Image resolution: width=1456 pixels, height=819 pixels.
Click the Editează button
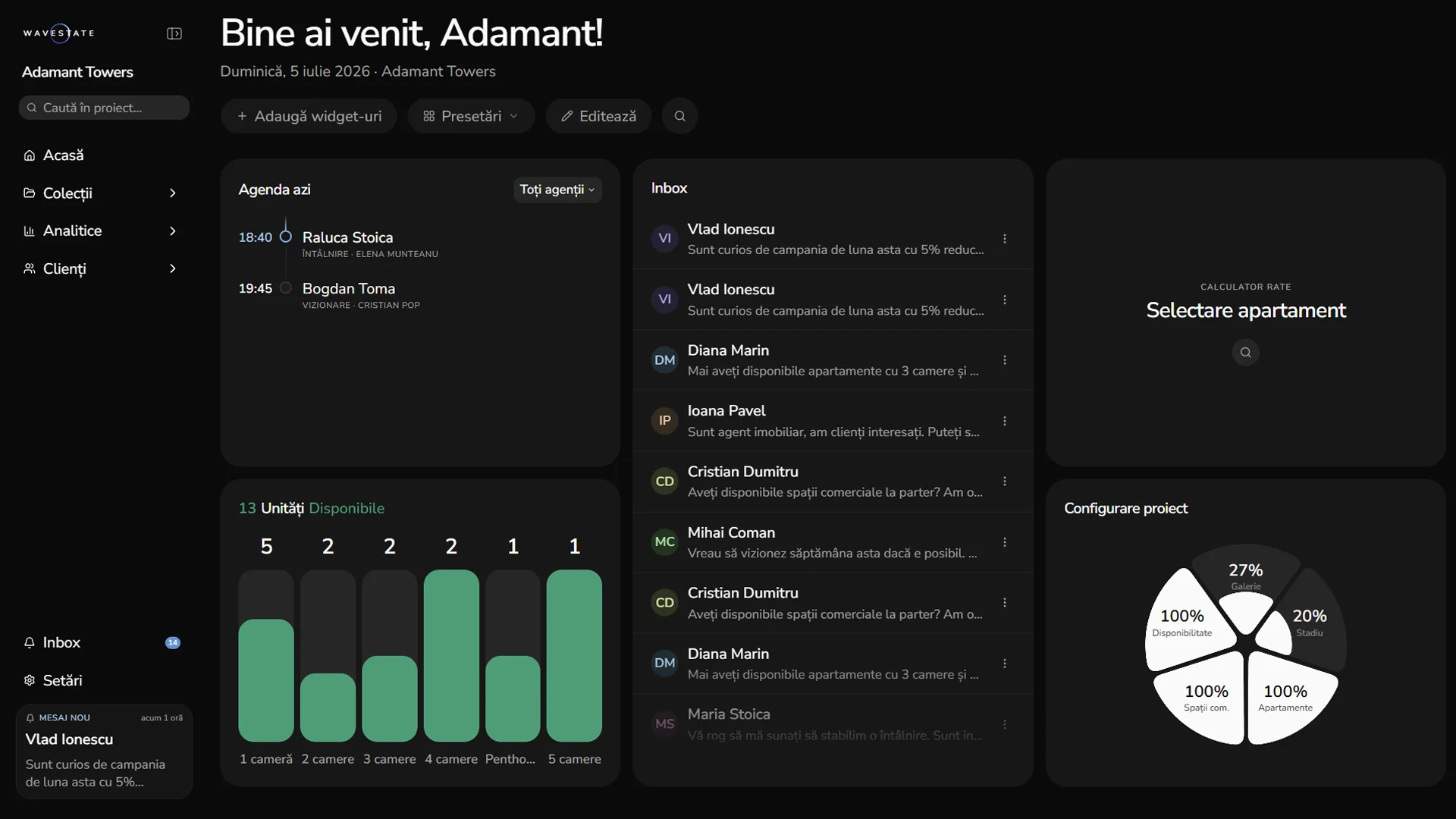[598, 116]
